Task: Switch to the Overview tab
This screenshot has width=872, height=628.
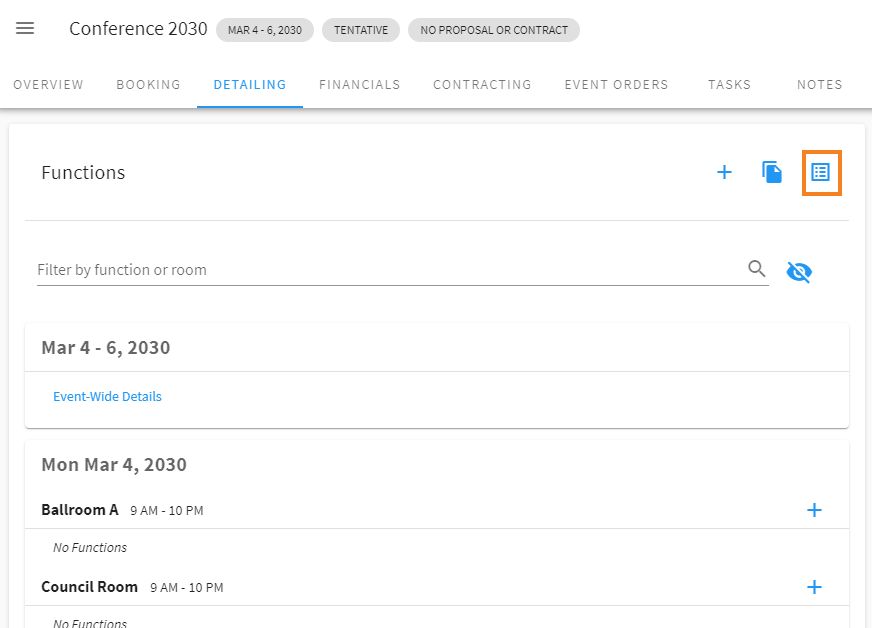Action: 48,85
